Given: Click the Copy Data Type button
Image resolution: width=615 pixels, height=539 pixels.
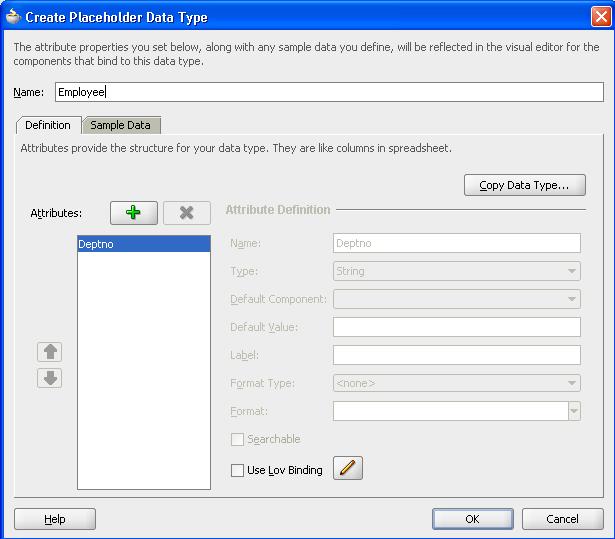Looking at the screenshot, I should 524,185.
